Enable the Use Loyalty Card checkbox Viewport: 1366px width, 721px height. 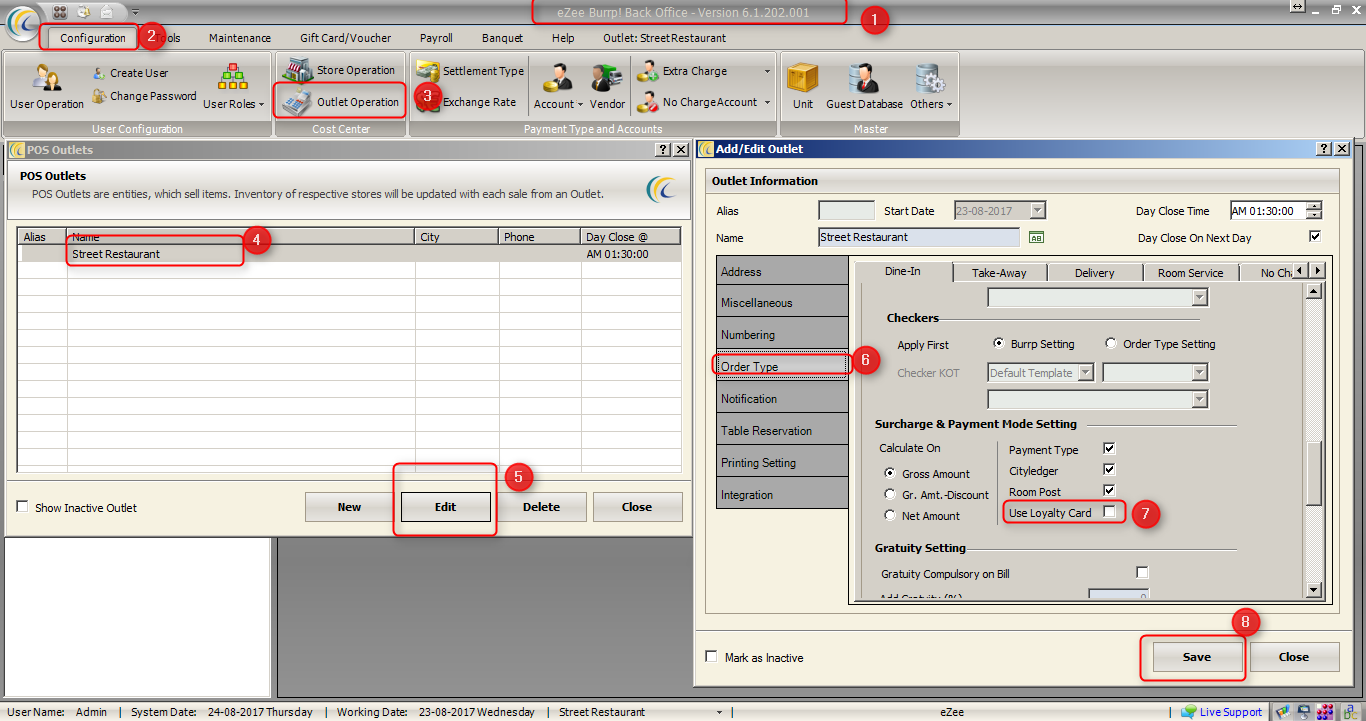click(1109, 512)
